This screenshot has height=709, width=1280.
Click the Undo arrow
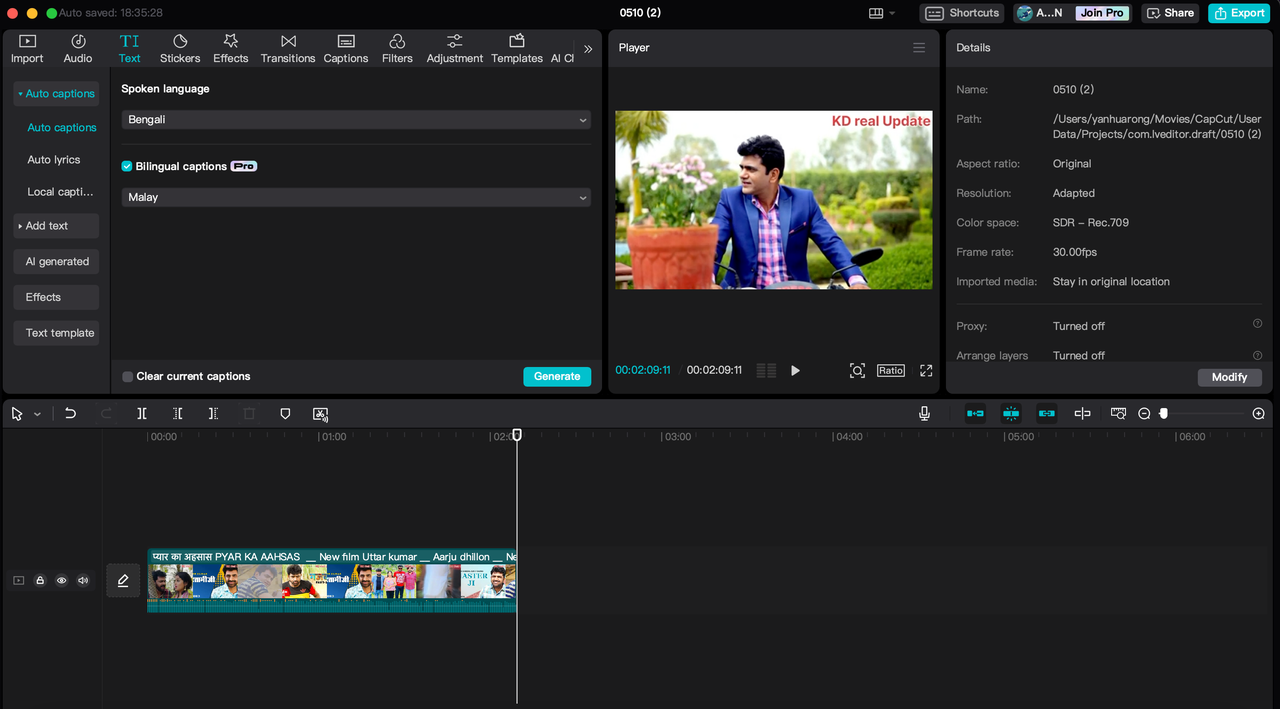pyautogui.click(x=70, y=413)
